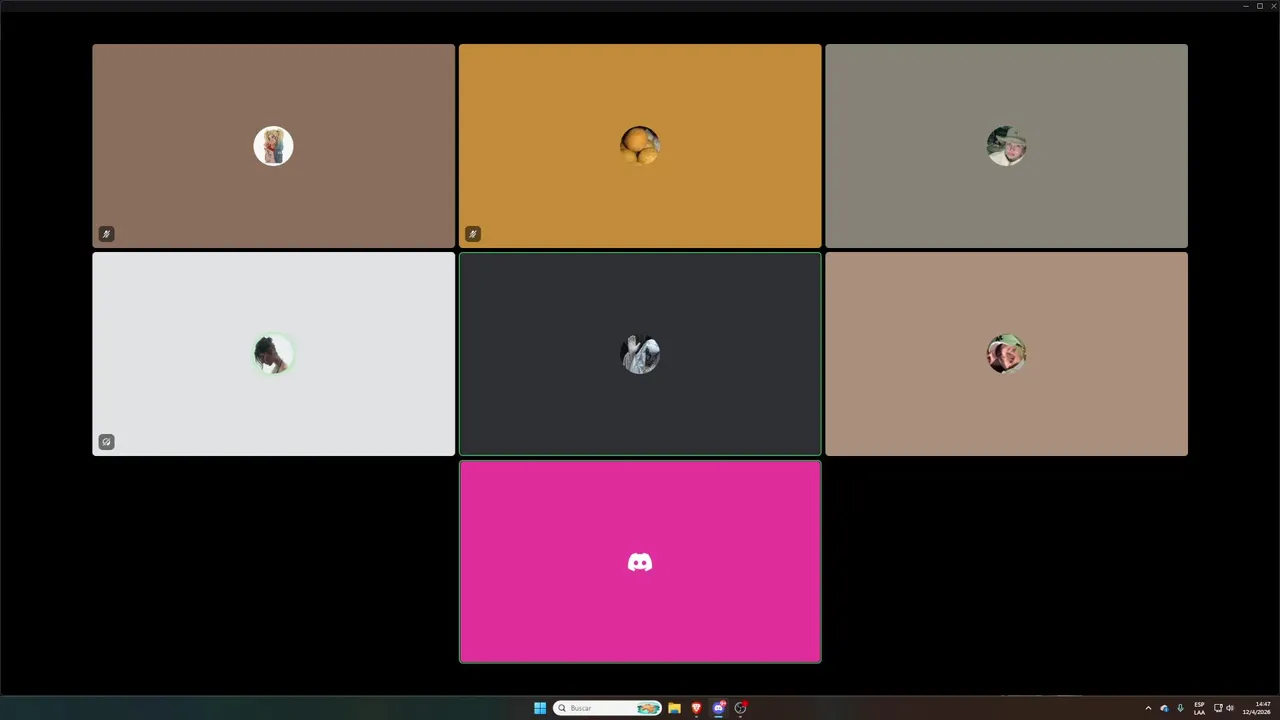Click the white Discord logo avatar
1280x720 pixels.
[x=640, y=562]
